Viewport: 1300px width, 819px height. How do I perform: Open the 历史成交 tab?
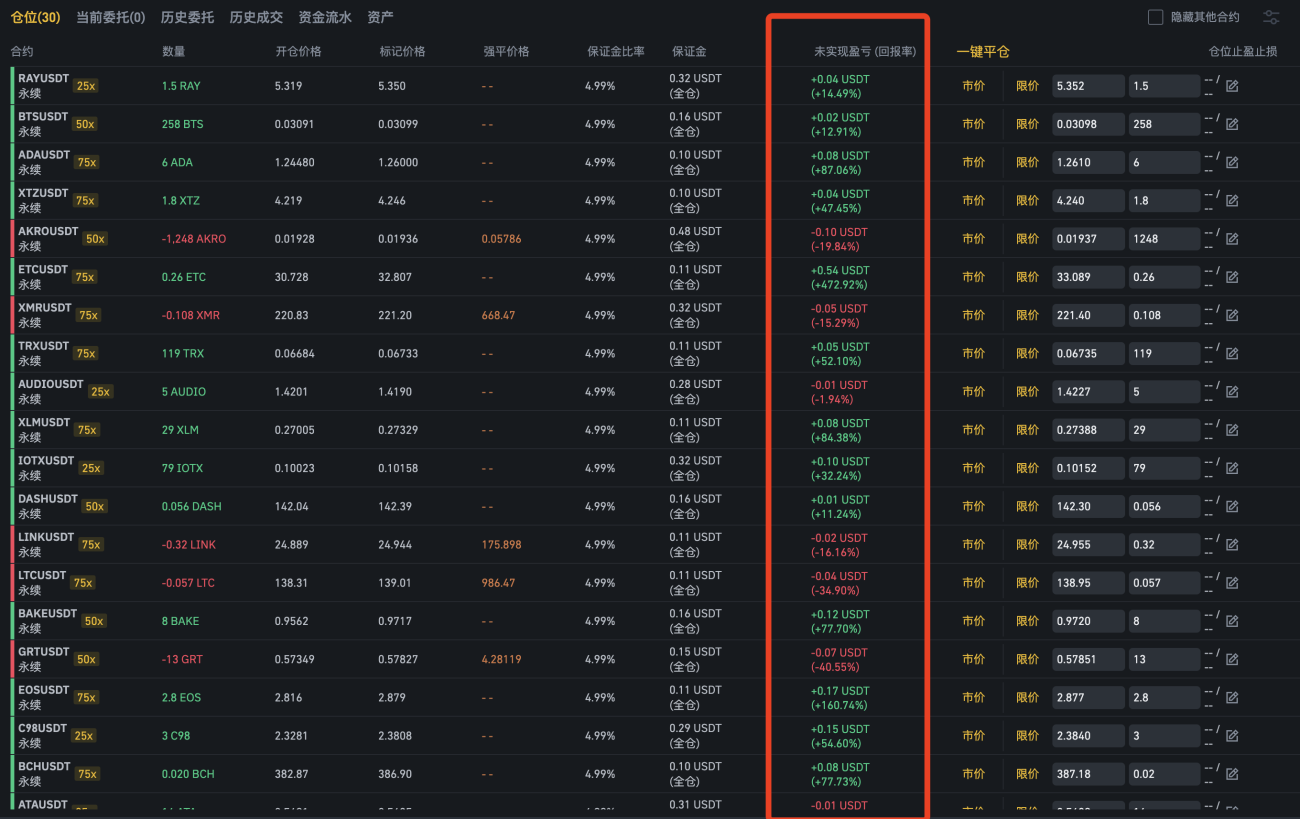coord(256,17)
